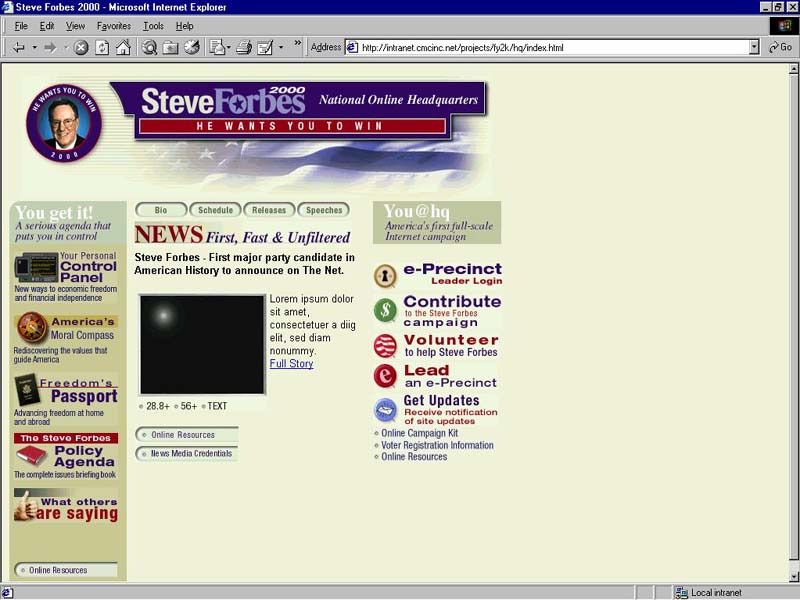Viewport: 800px width, 600px height.
Task: Open the Tools menu
Action: [153, 26]
